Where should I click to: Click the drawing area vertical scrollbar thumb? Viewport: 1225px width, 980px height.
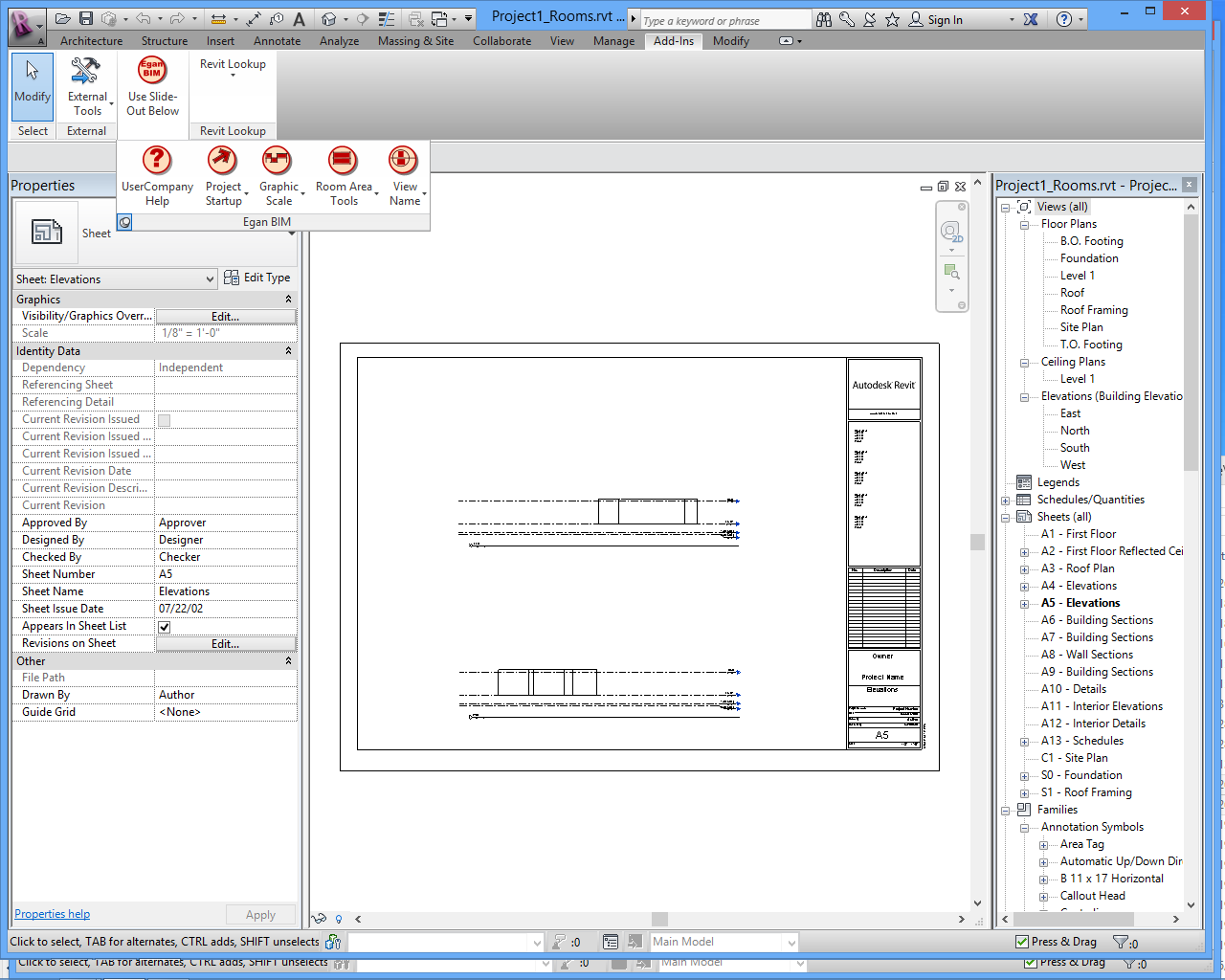coord(977,542)
